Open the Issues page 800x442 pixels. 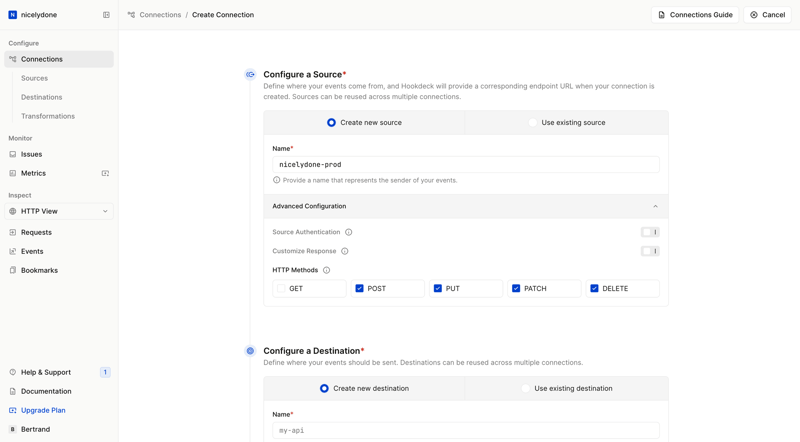(x=31, y=154)
